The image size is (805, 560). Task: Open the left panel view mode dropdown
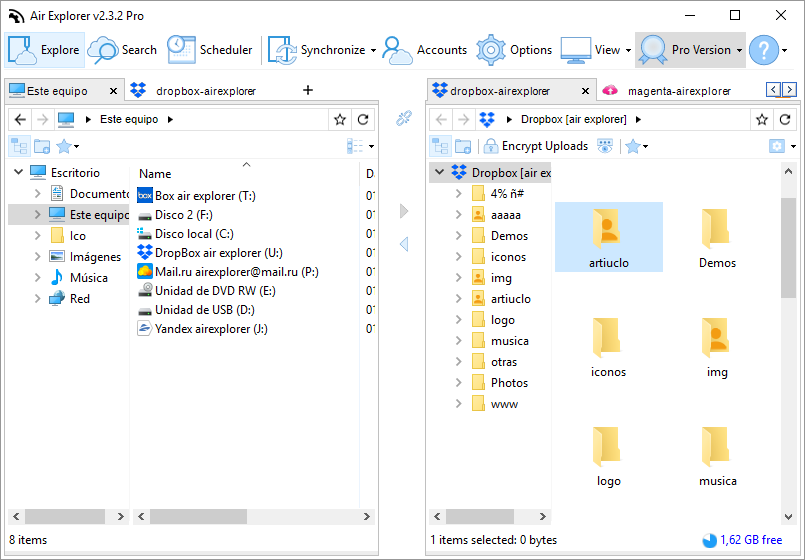click(360, 146)
